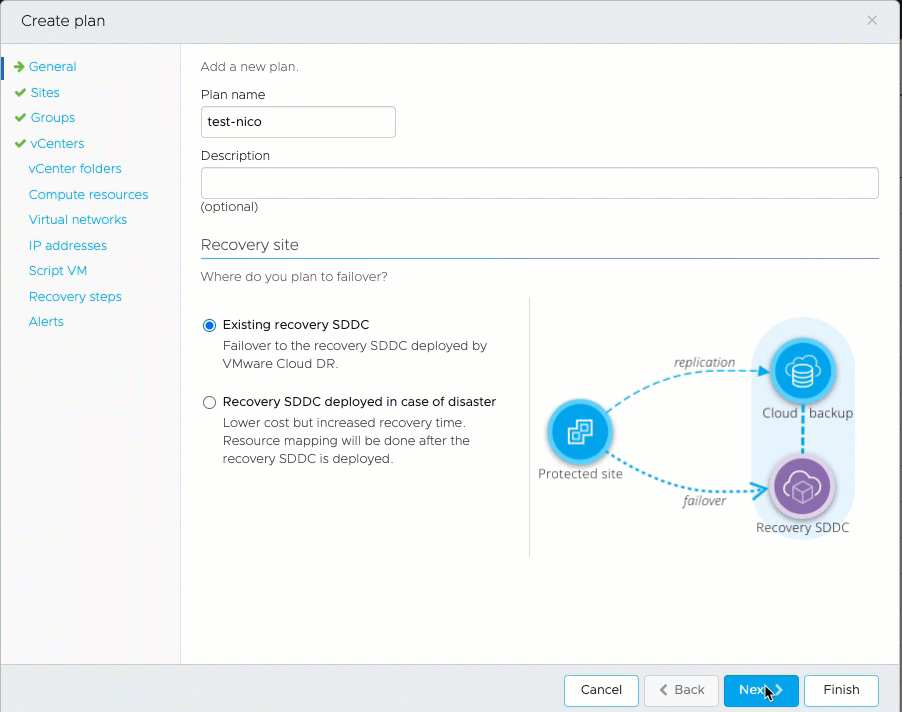
Task: Click the Finish button
Action: [841, 690]
